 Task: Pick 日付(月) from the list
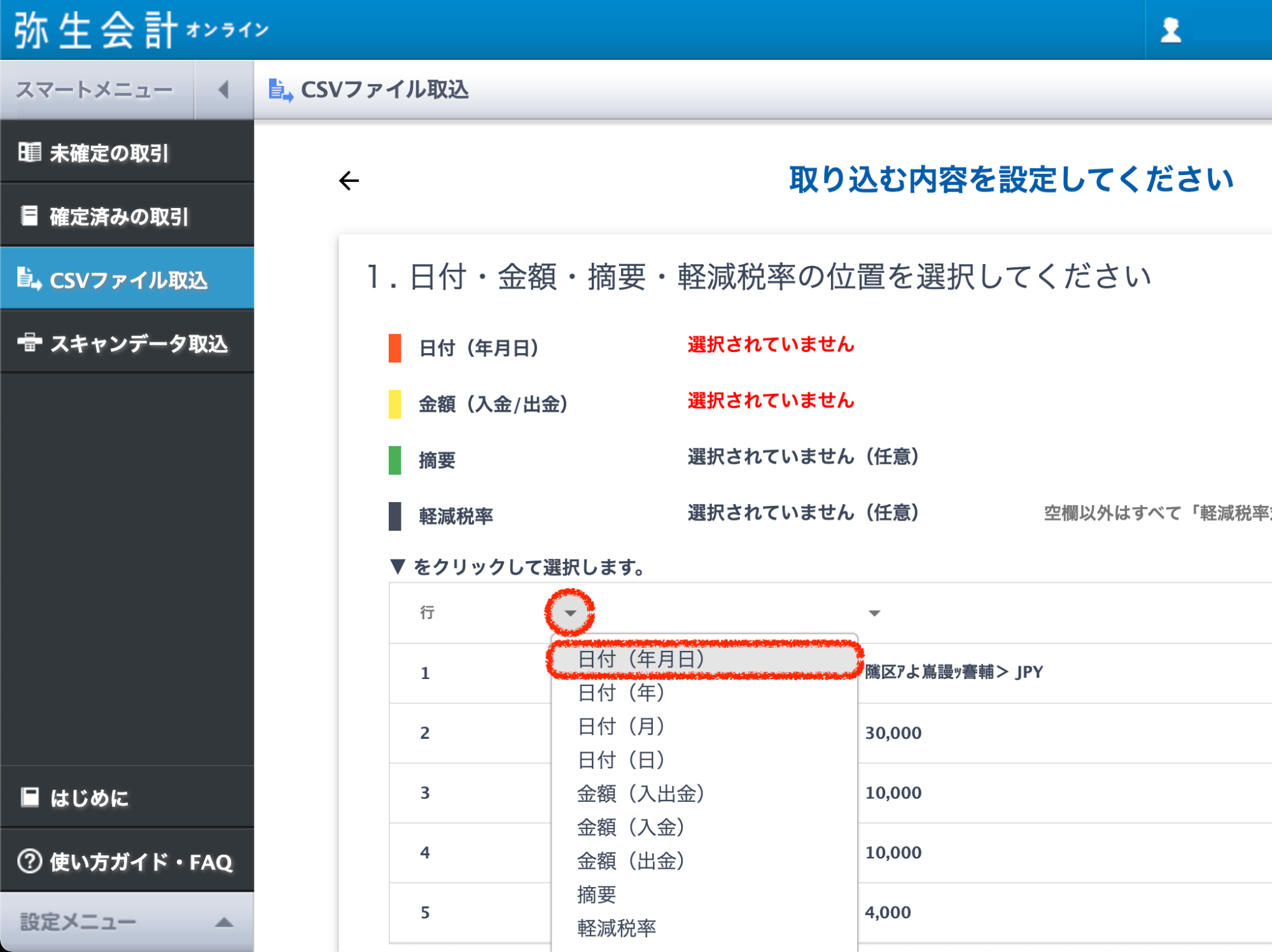click(x=620, y=726)
